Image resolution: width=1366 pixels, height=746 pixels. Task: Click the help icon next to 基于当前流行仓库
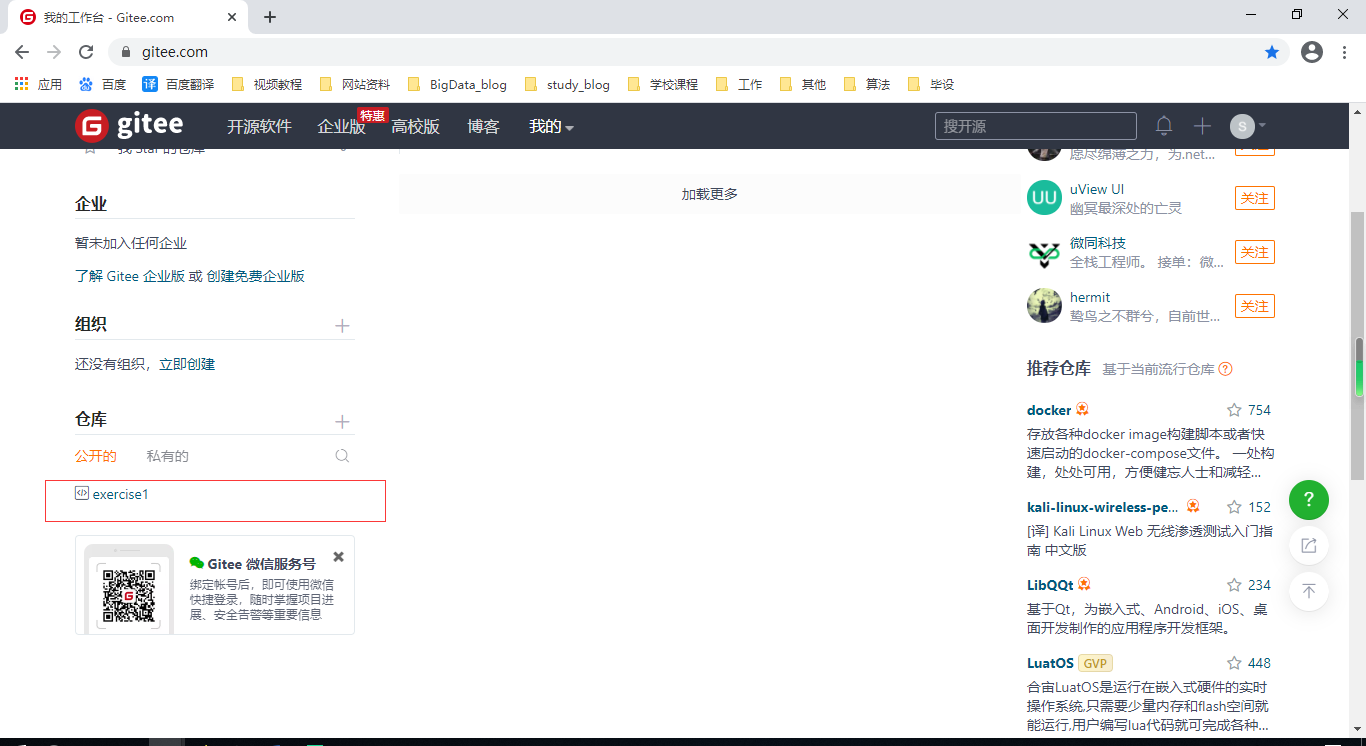tap(1225, 369)
